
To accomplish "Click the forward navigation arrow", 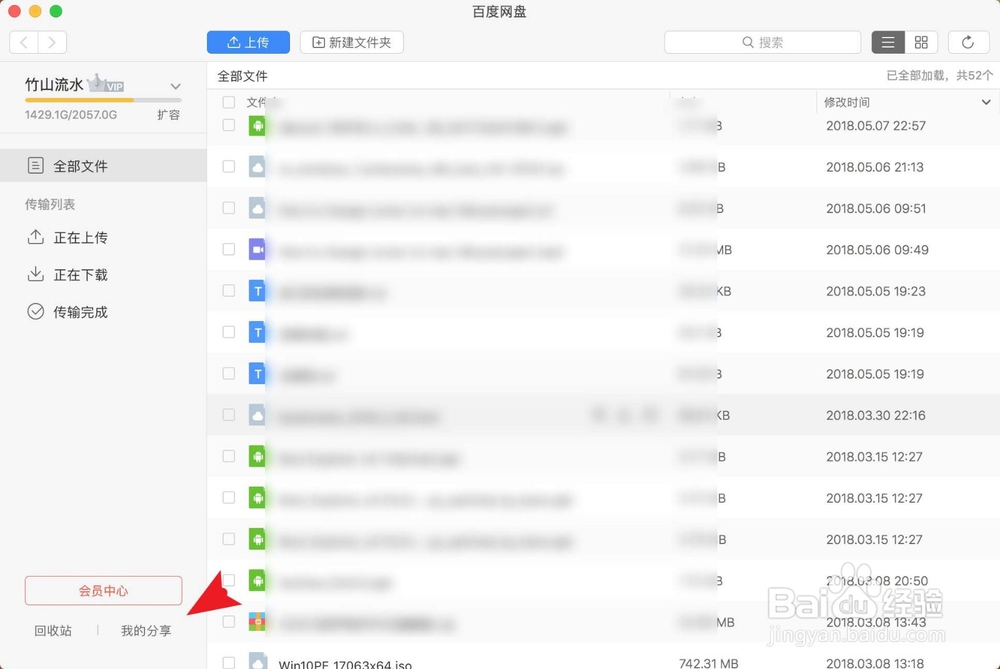I will click(52, 42).
